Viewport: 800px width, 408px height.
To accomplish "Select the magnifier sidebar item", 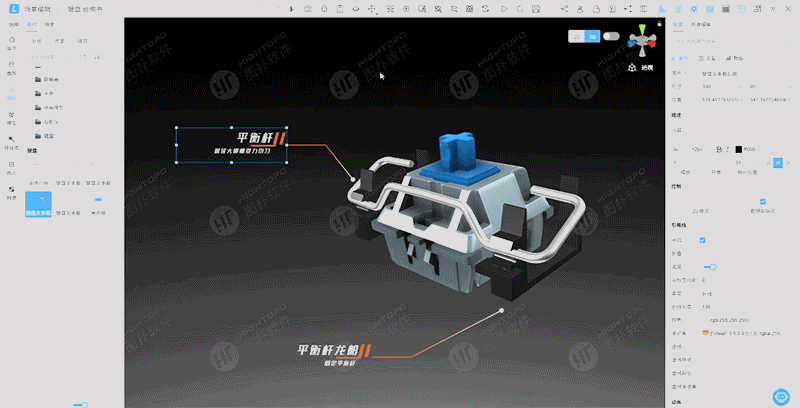I will (x=11, y=142).
